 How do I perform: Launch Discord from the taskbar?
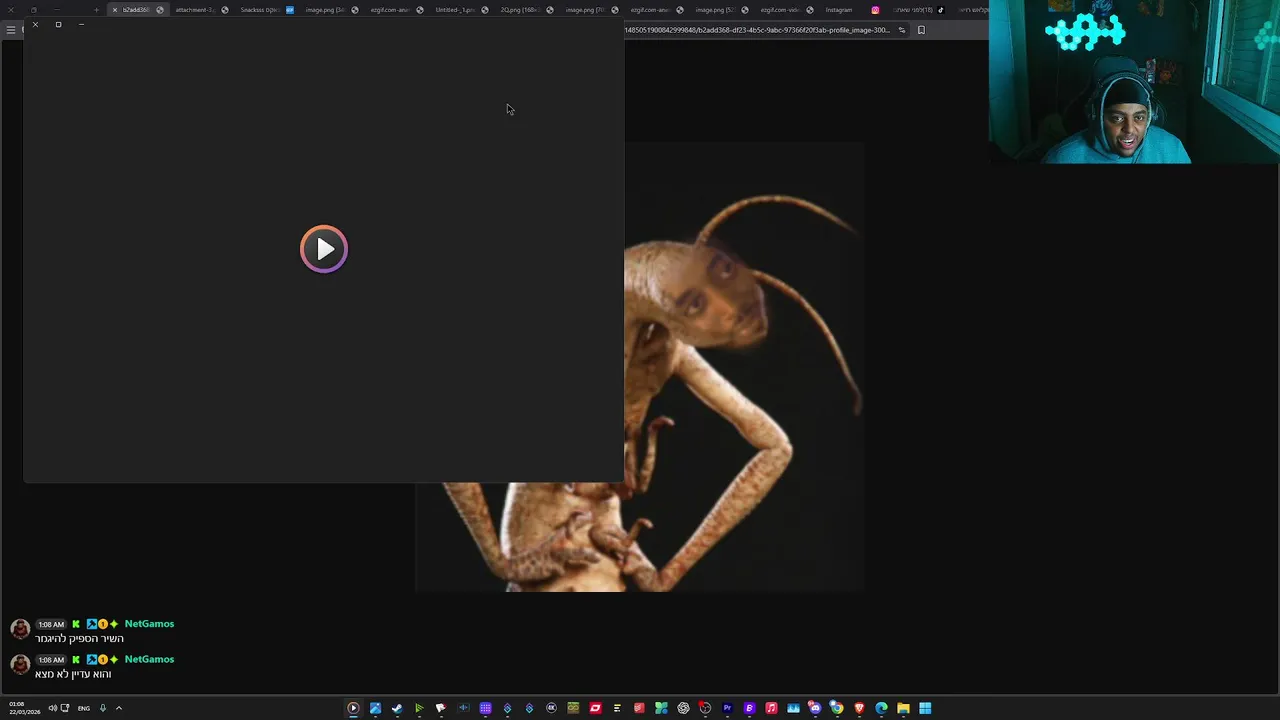pos(815,708)
